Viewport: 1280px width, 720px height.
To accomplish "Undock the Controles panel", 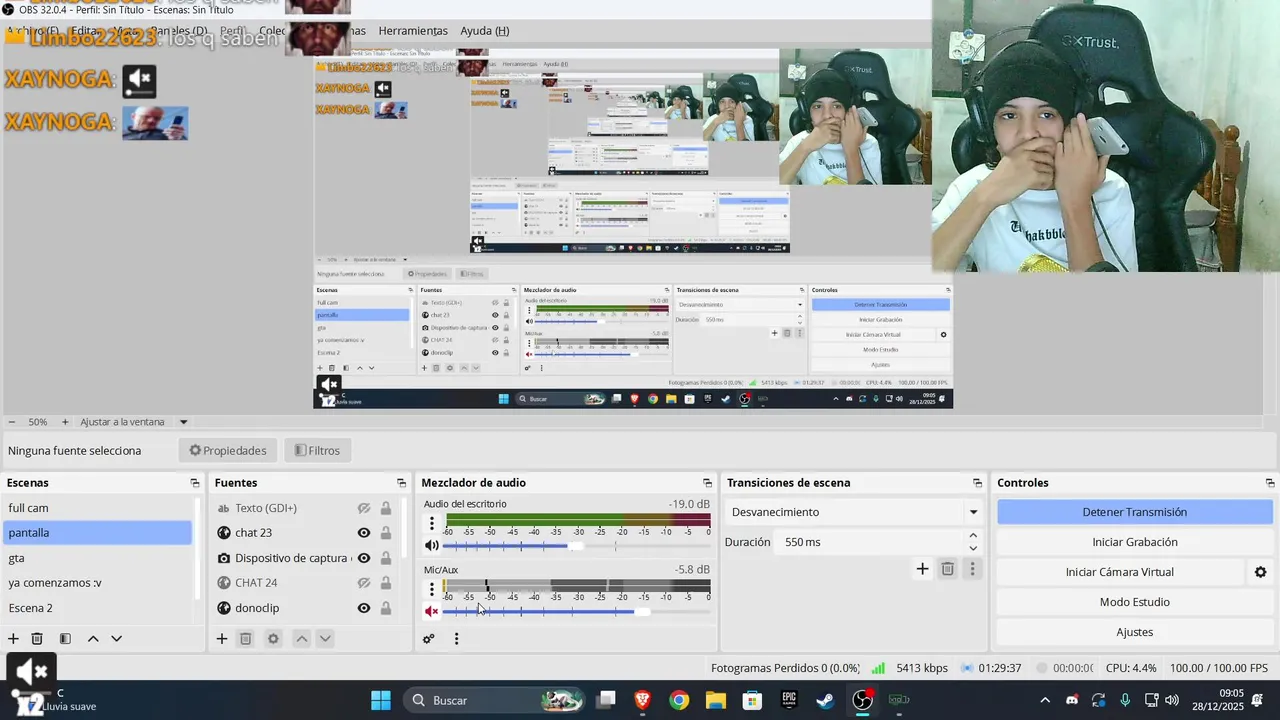I will click(1270, 483).
